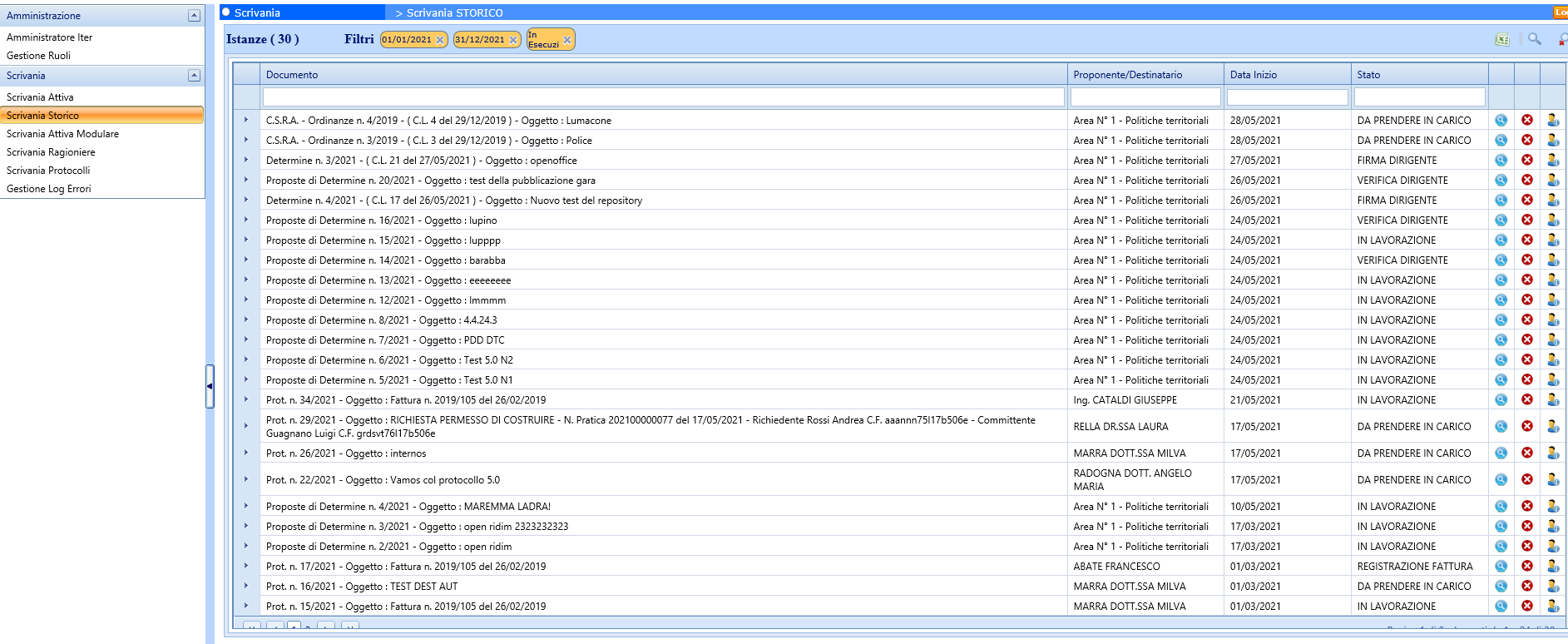This screenshot has height=644, width=1568.
Task: Open Scrivania Attiva
Action: 40,97
